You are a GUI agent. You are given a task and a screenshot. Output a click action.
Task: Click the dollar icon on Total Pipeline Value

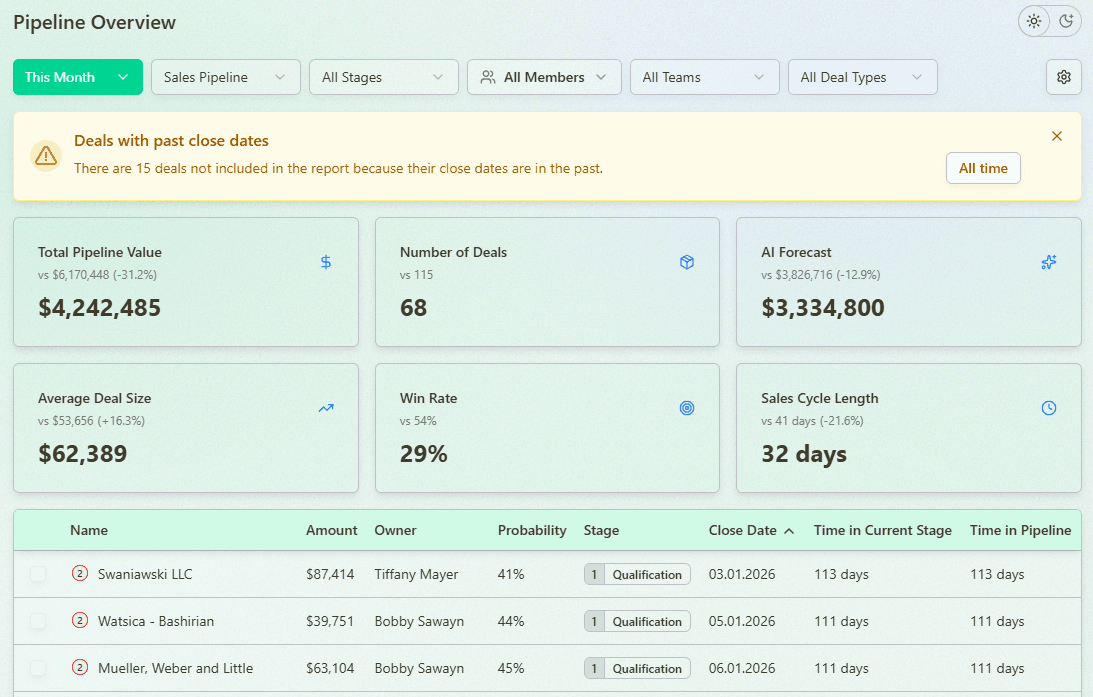[325, 262]
